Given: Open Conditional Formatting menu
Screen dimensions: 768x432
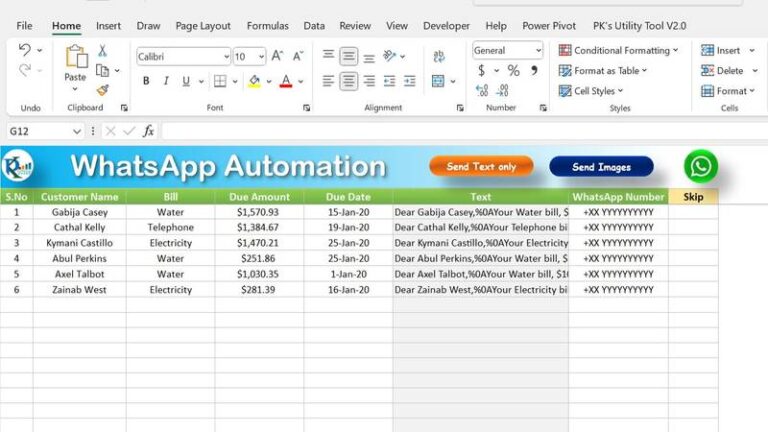Looking at the screenshot, I should coord(619,50).
